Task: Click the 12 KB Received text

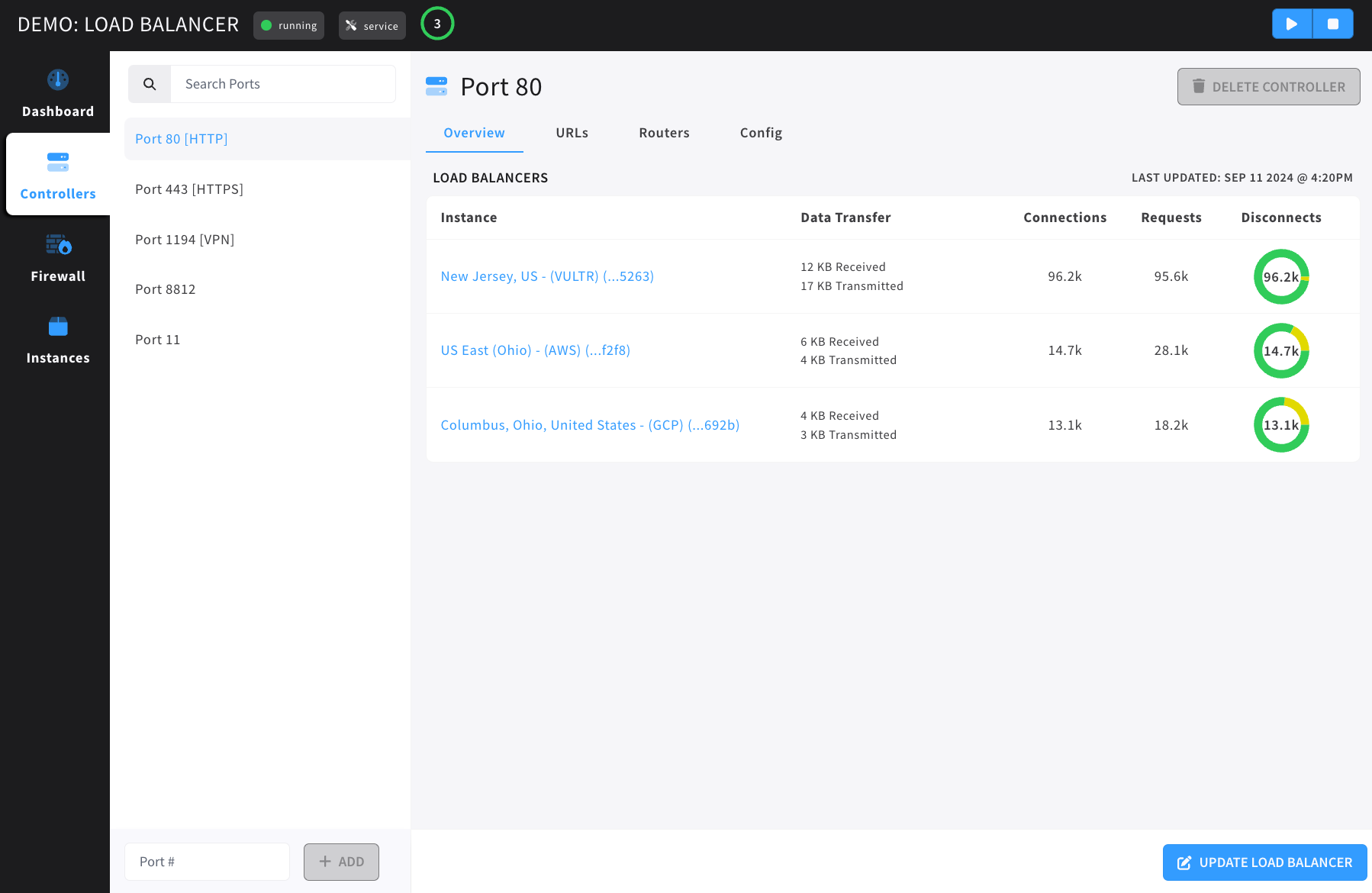Action: point(843,267)
